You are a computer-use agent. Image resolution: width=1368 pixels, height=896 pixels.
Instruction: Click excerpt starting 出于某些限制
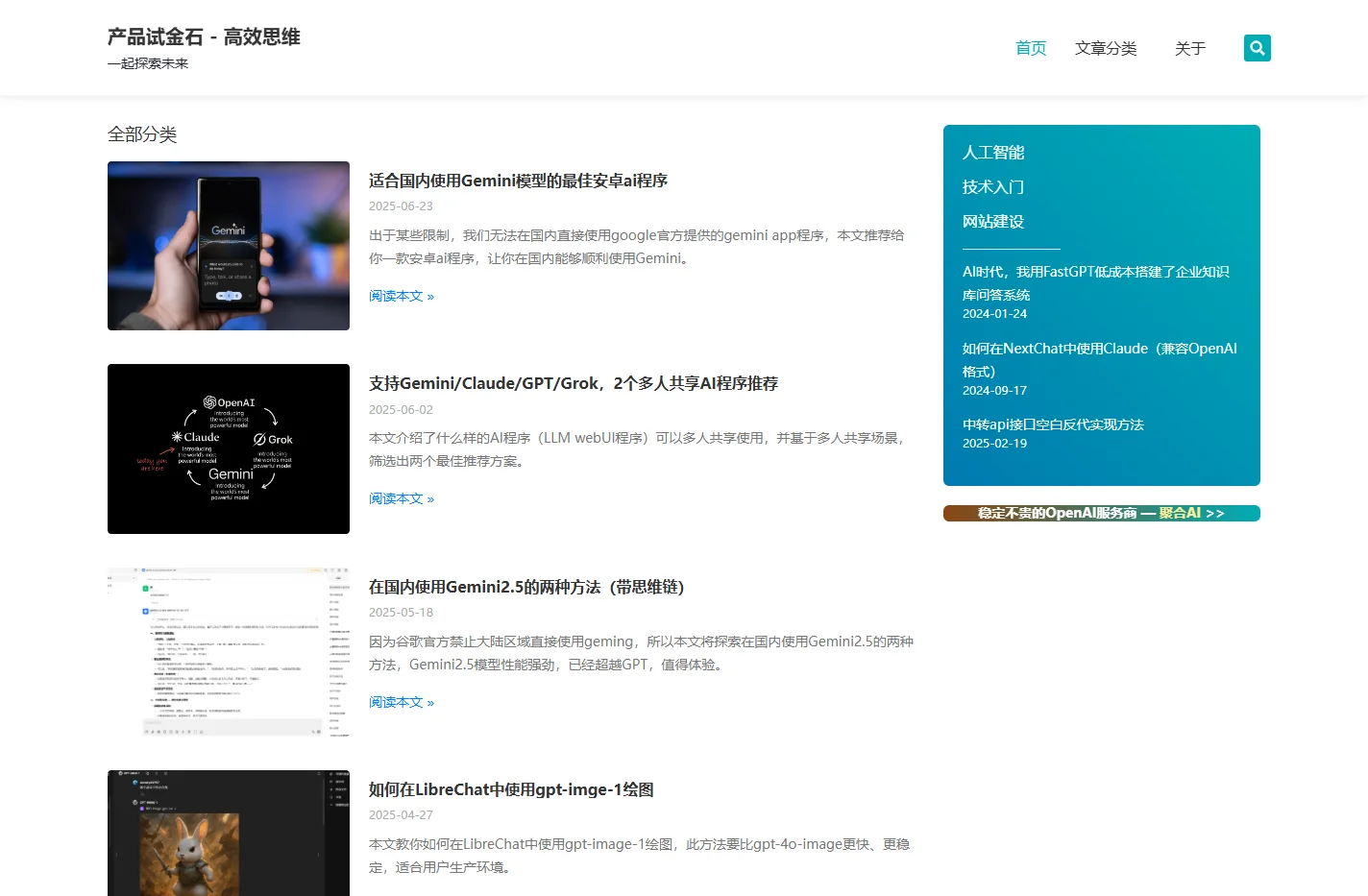click(636, 247)
